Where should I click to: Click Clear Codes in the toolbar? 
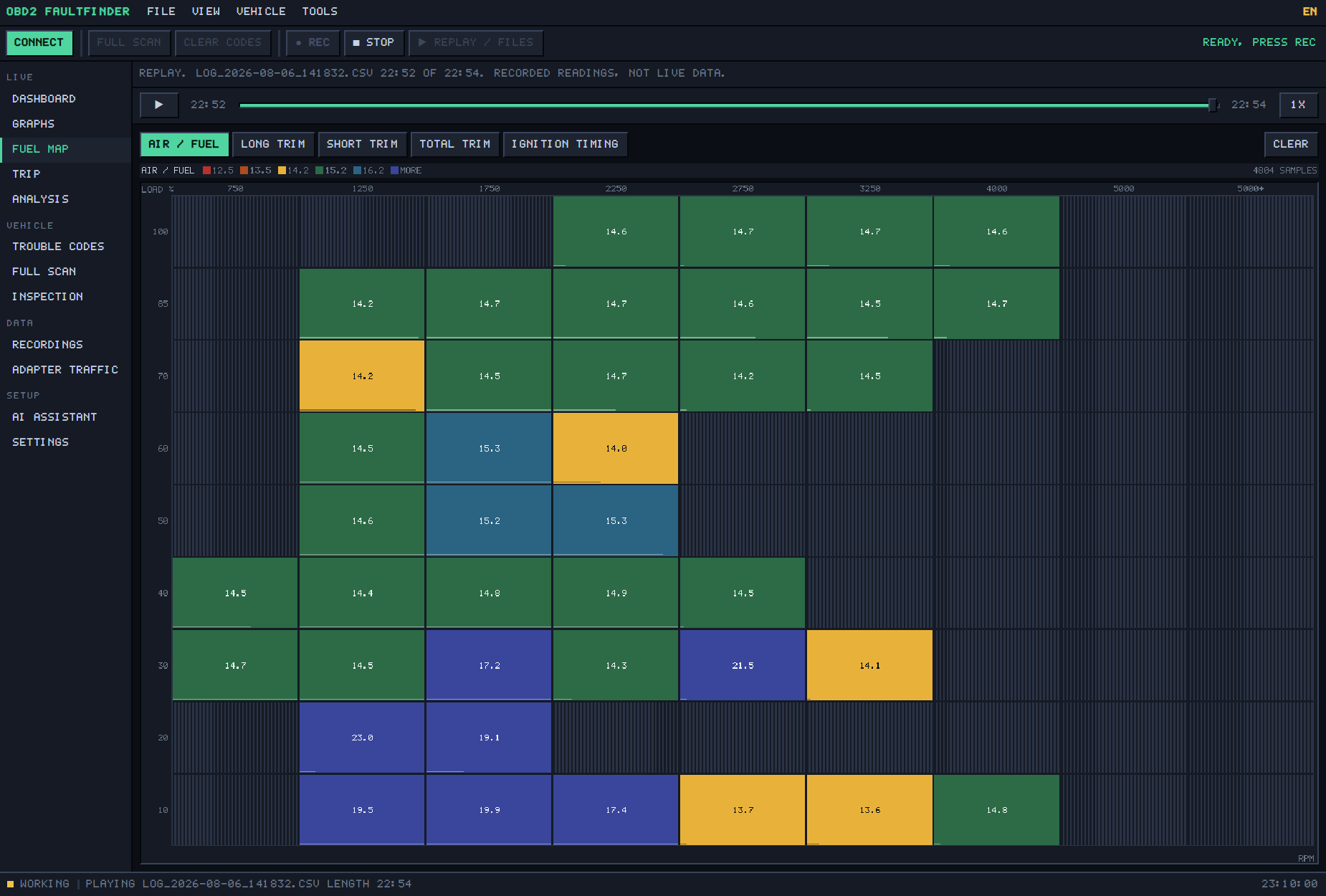coord(222,43)
